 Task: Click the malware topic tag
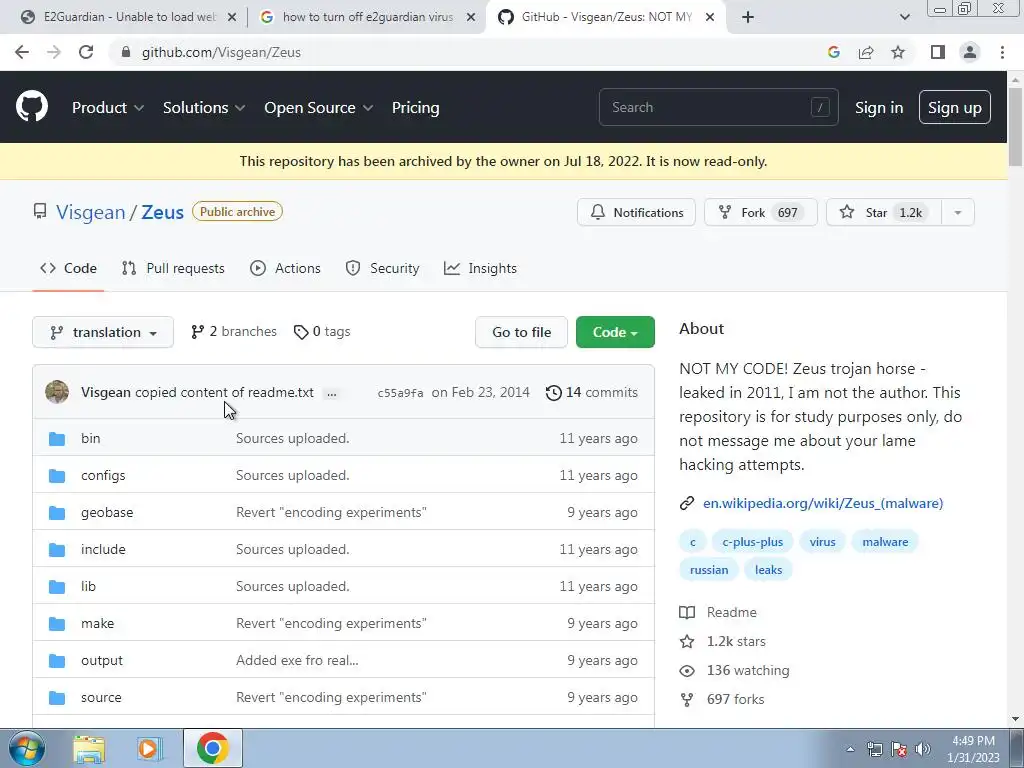pyautogui.click(x=885, y=542)
